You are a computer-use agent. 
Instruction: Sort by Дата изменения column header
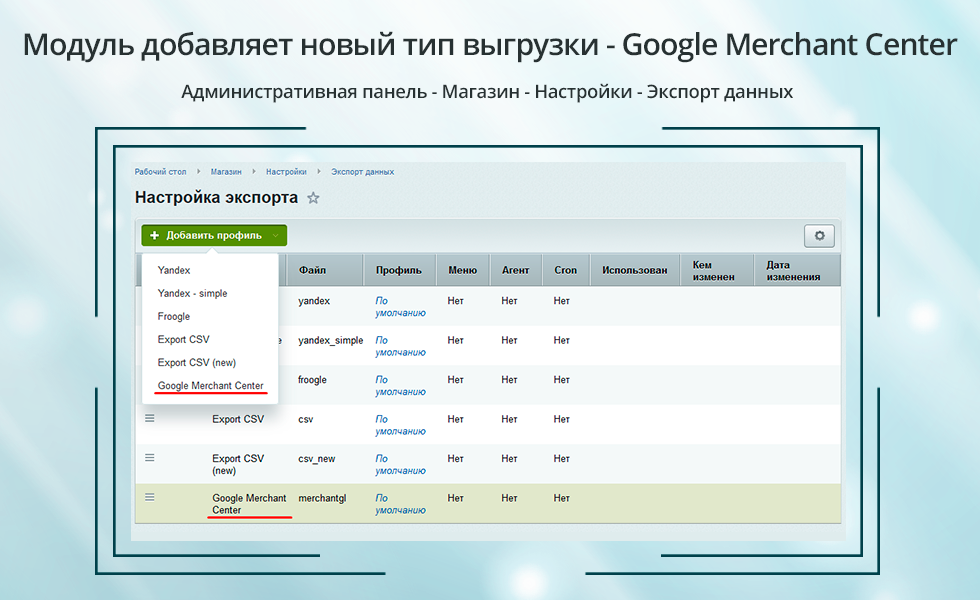[x=793, y=271]
